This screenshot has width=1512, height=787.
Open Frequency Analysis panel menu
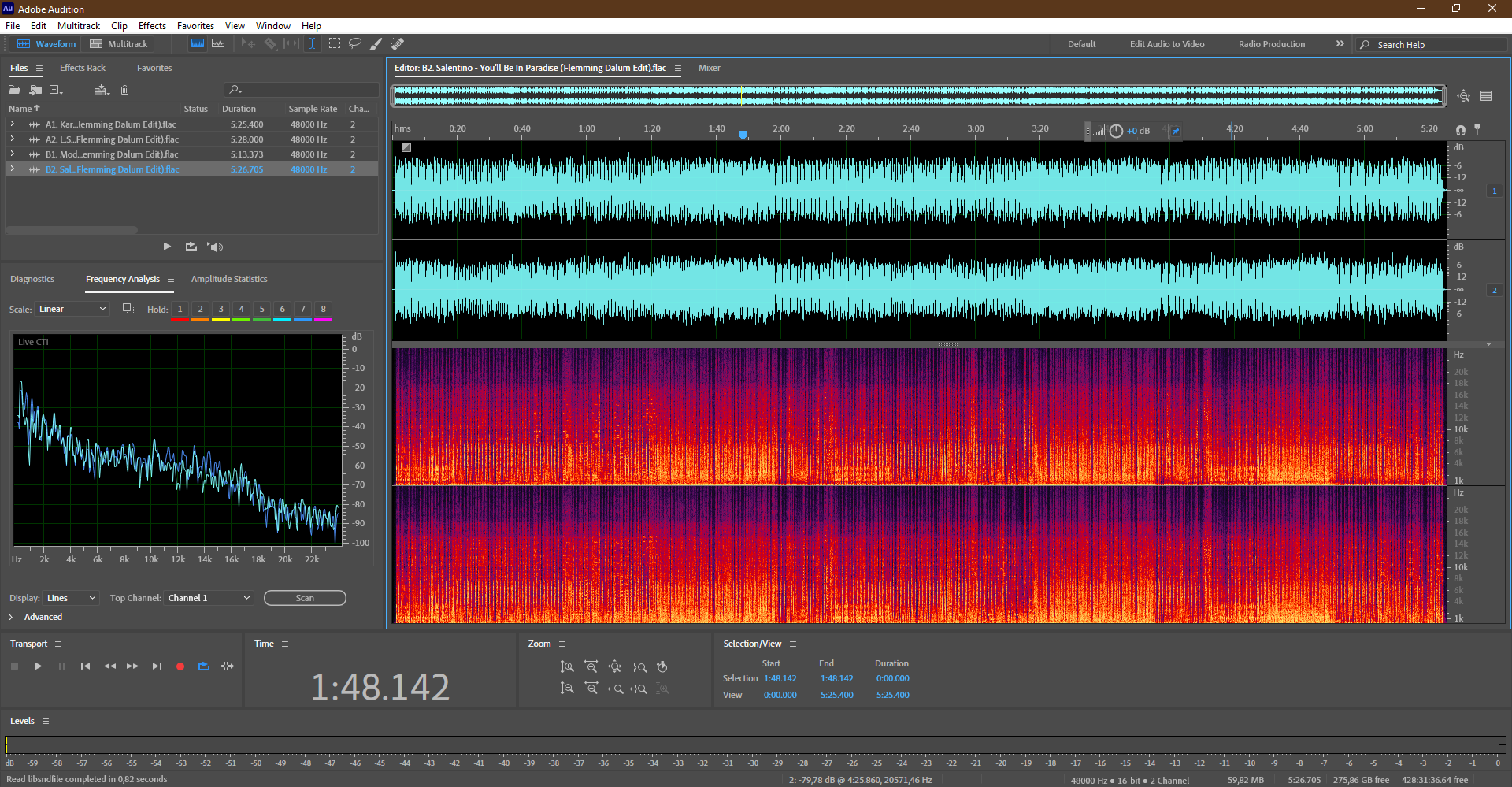171,279
